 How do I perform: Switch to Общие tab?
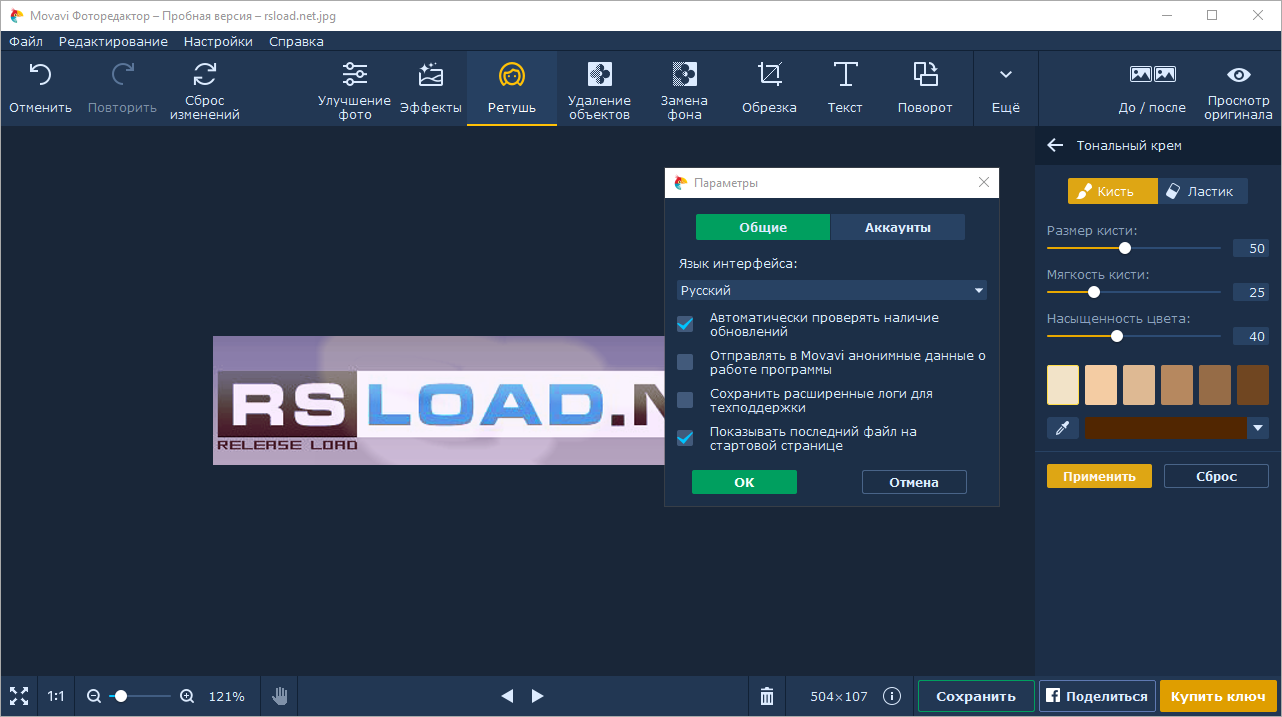coord(763,227)
